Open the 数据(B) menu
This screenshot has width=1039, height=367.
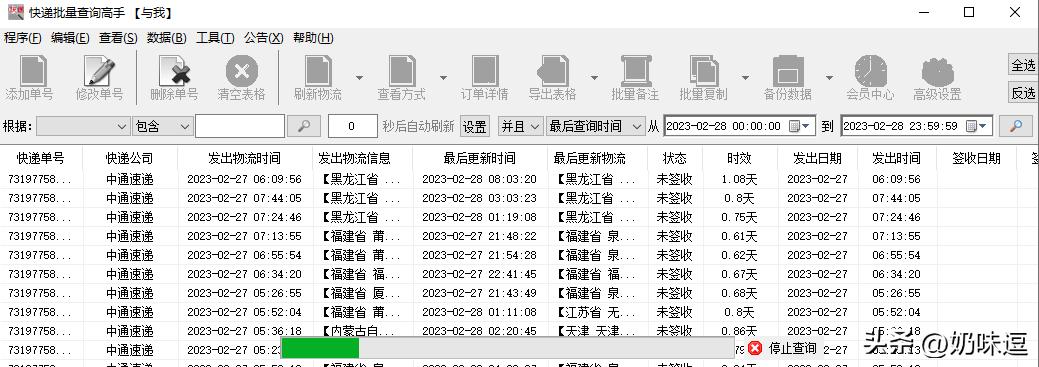pyautogui.click(x=167, y=38)
